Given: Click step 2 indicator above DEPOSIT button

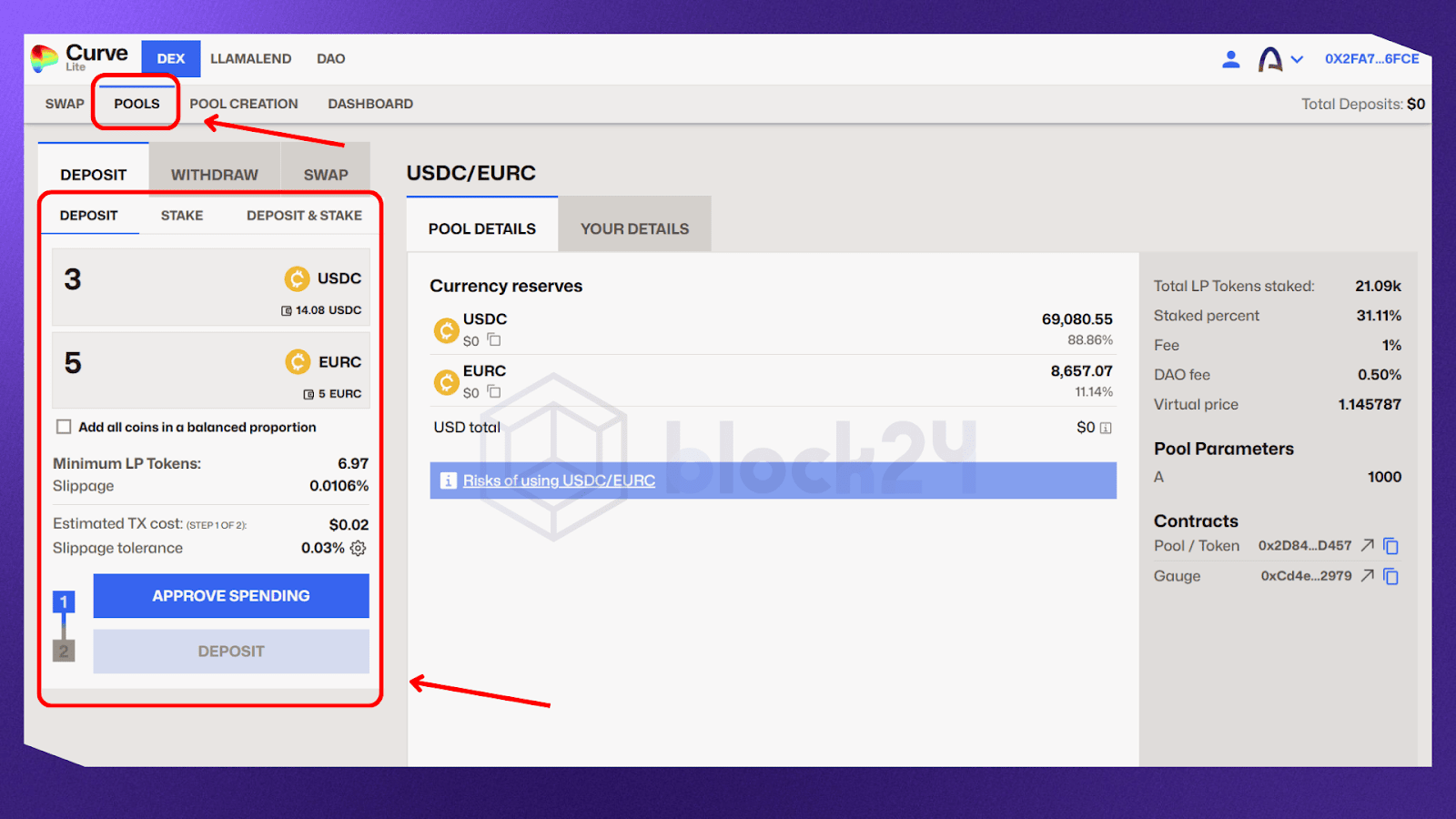Looking at the screenshot, I should pyautogui.click(x=64, y=651).
